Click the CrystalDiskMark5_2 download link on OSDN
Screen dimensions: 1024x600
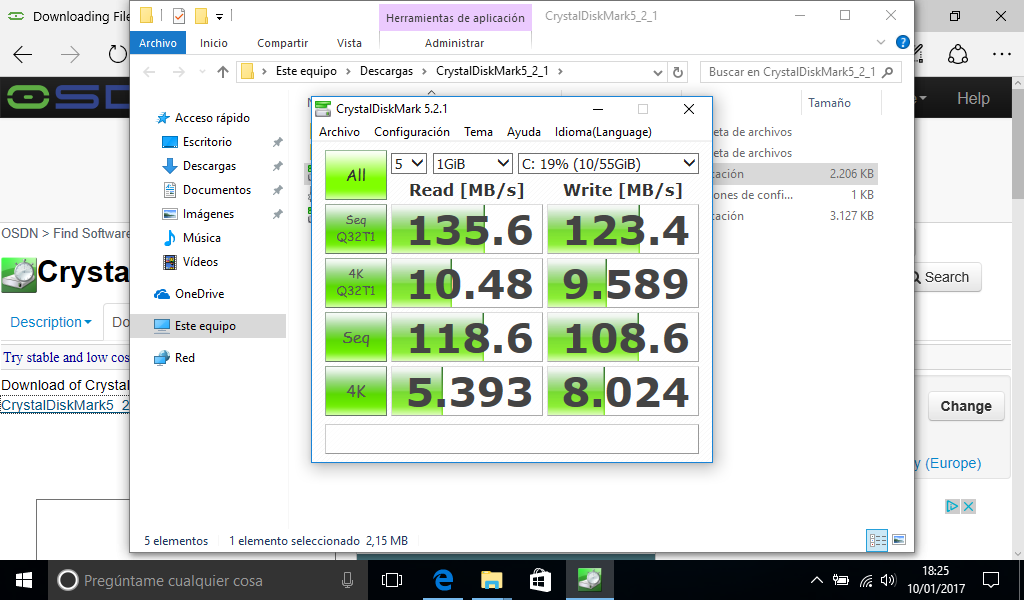(x=65, y=405)
